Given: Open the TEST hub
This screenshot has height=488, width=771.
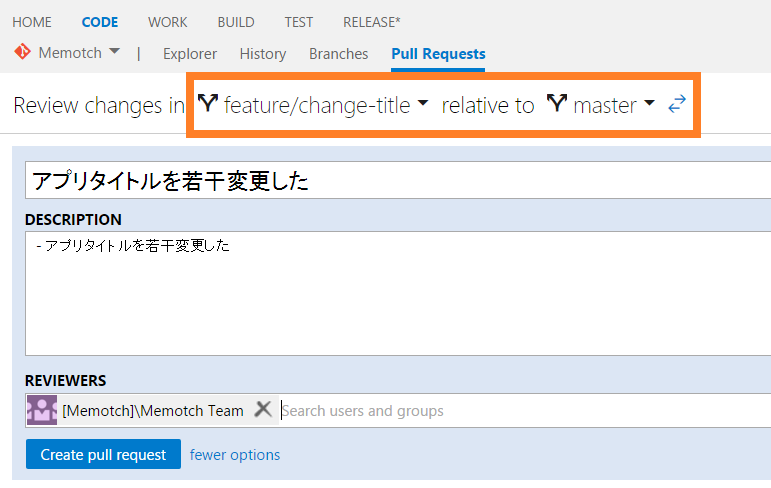Looking at the screenshot, I should (298, 22).
